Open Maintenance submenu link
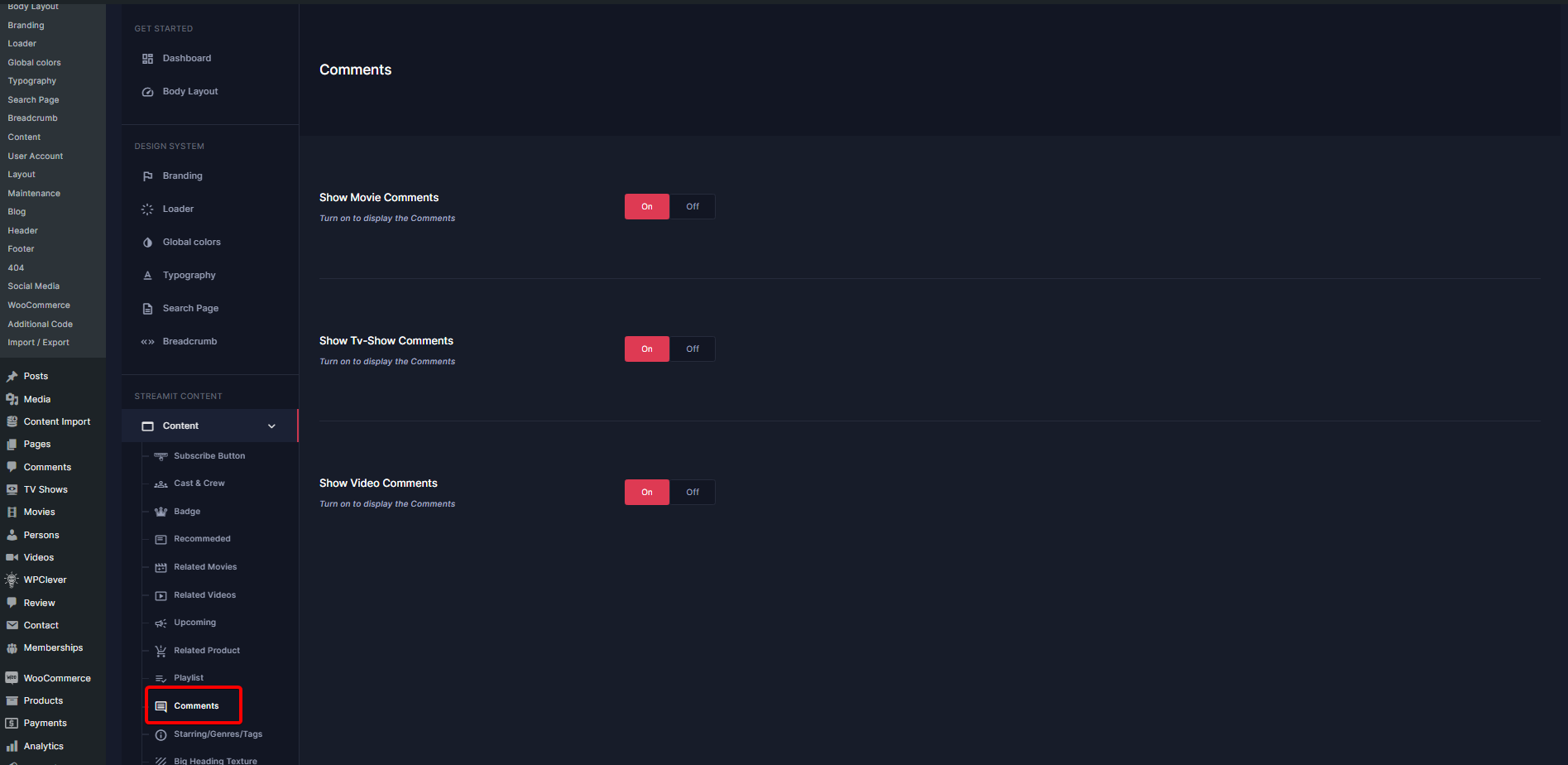 click(34, 194)
